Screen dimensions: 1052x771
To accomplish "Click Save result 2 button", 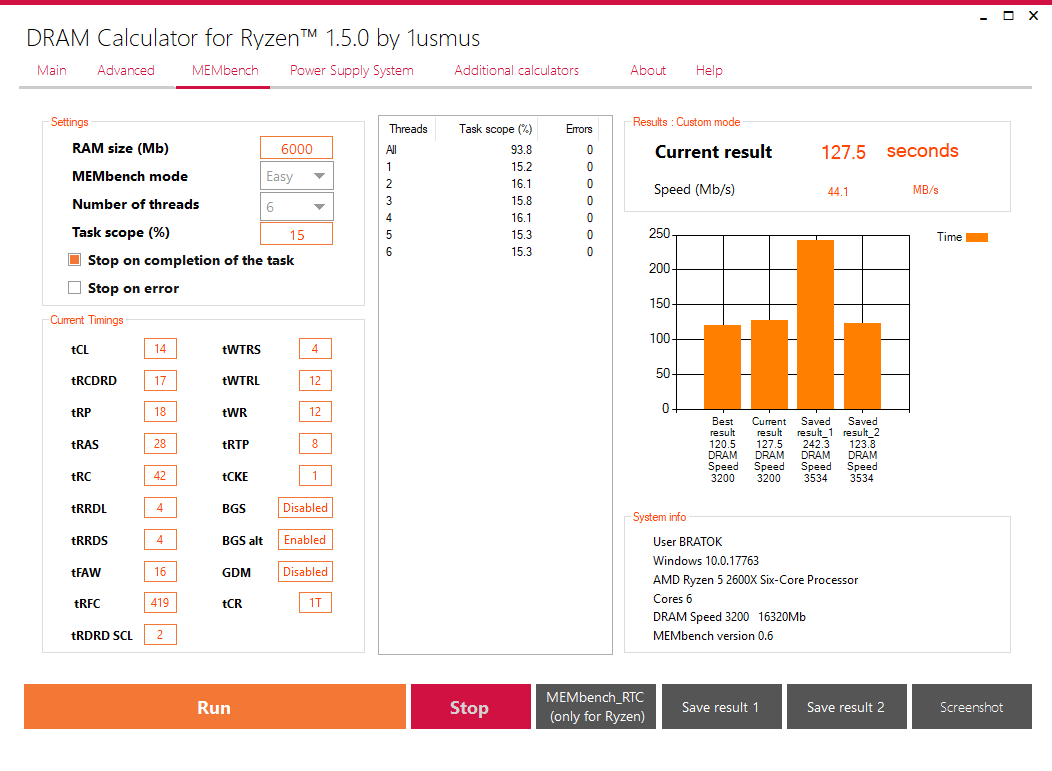I will (847, 707).
